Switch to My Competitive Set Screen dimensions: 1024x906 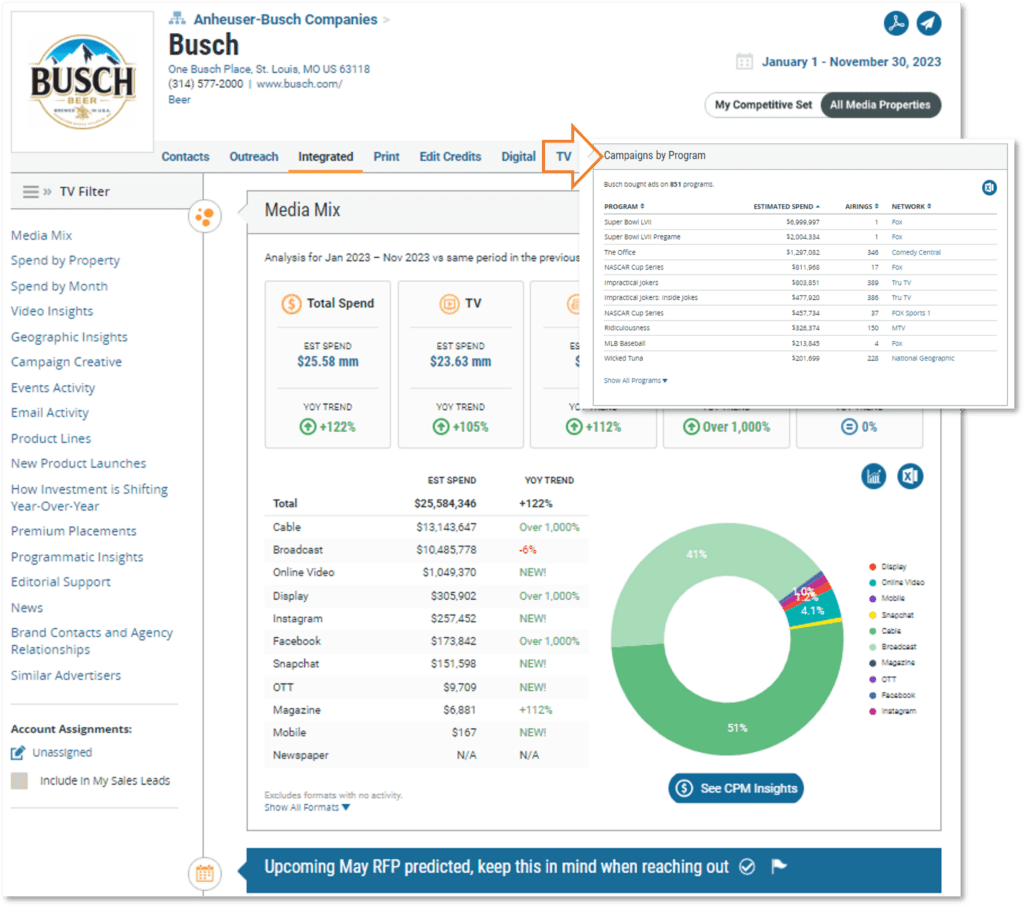coord(763,105)
